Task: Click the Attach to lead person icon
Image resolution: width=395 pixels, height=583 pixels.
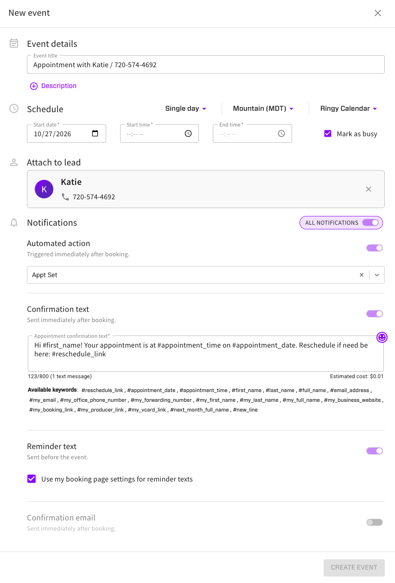Action: [x=14, y=162]
